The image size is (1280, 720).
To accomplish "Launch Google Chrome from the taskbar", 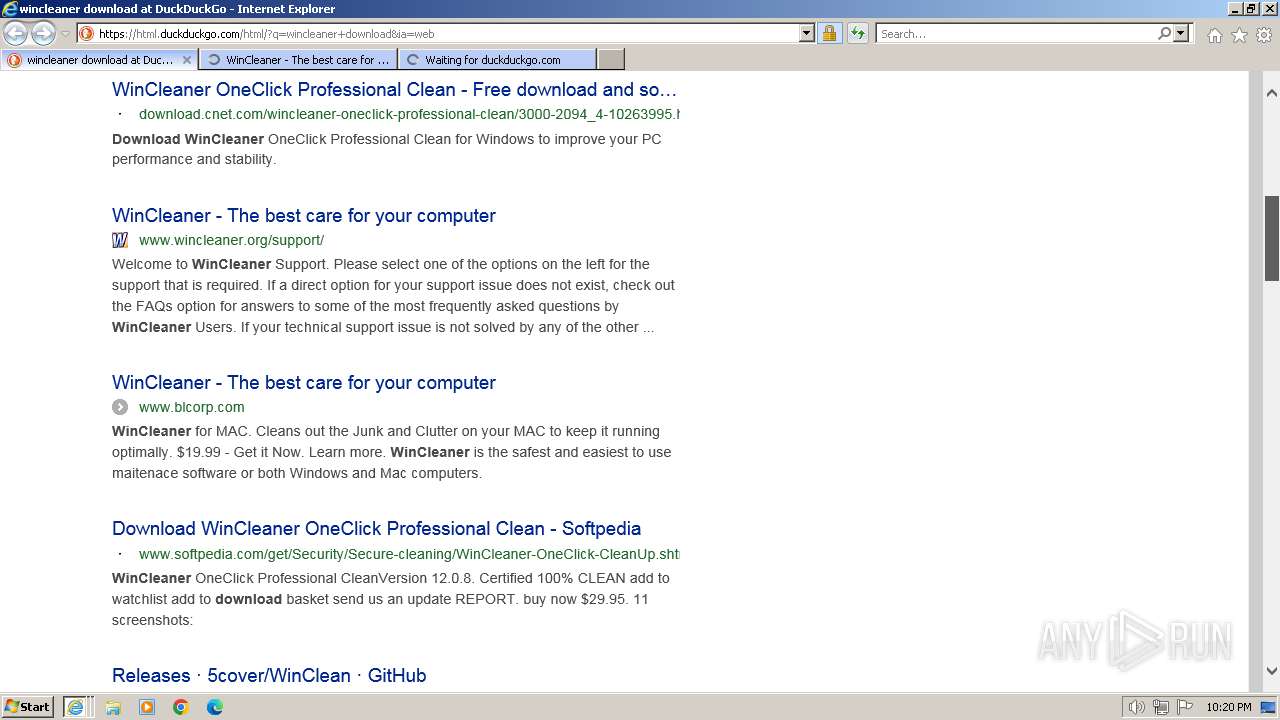I will click(x=181, y=707).
